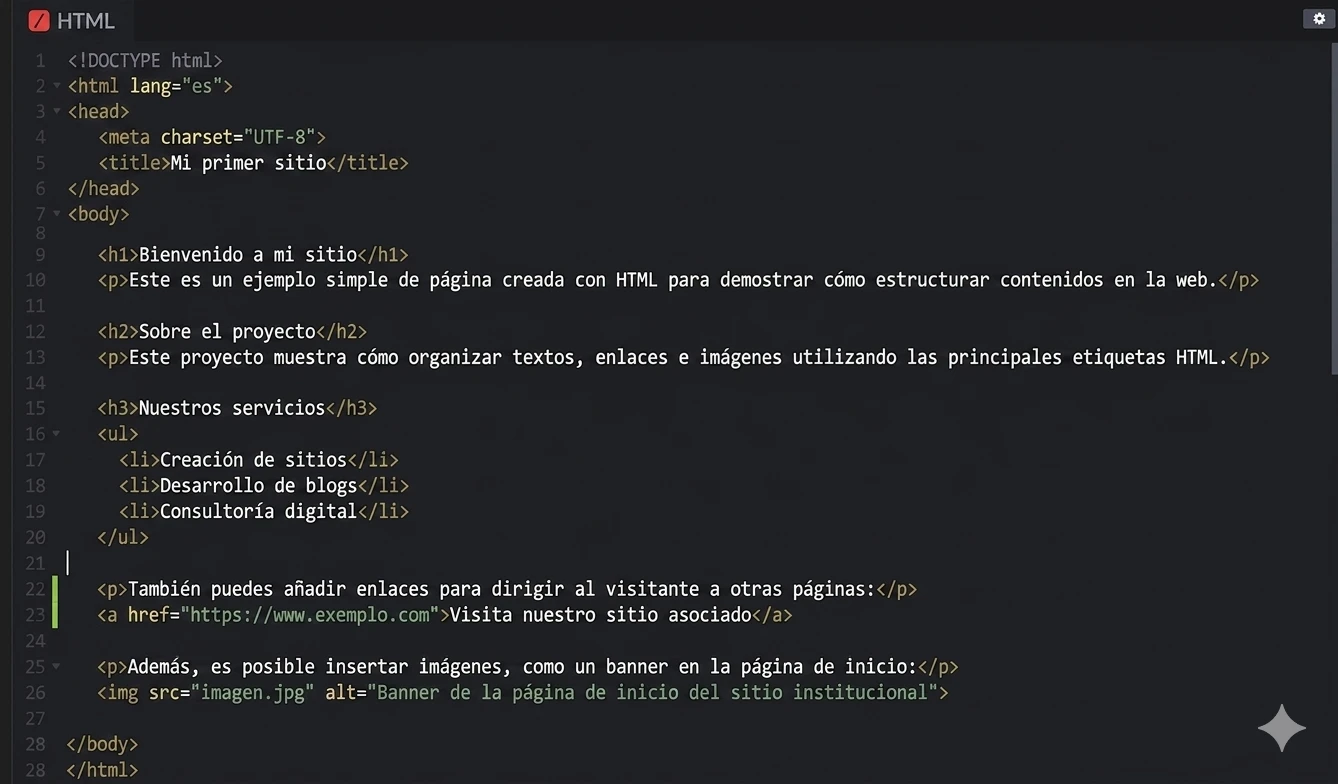Click line number 21 in the gutter
The image size is (1338, 784).
pyautogui.click(x=36, y=563)
